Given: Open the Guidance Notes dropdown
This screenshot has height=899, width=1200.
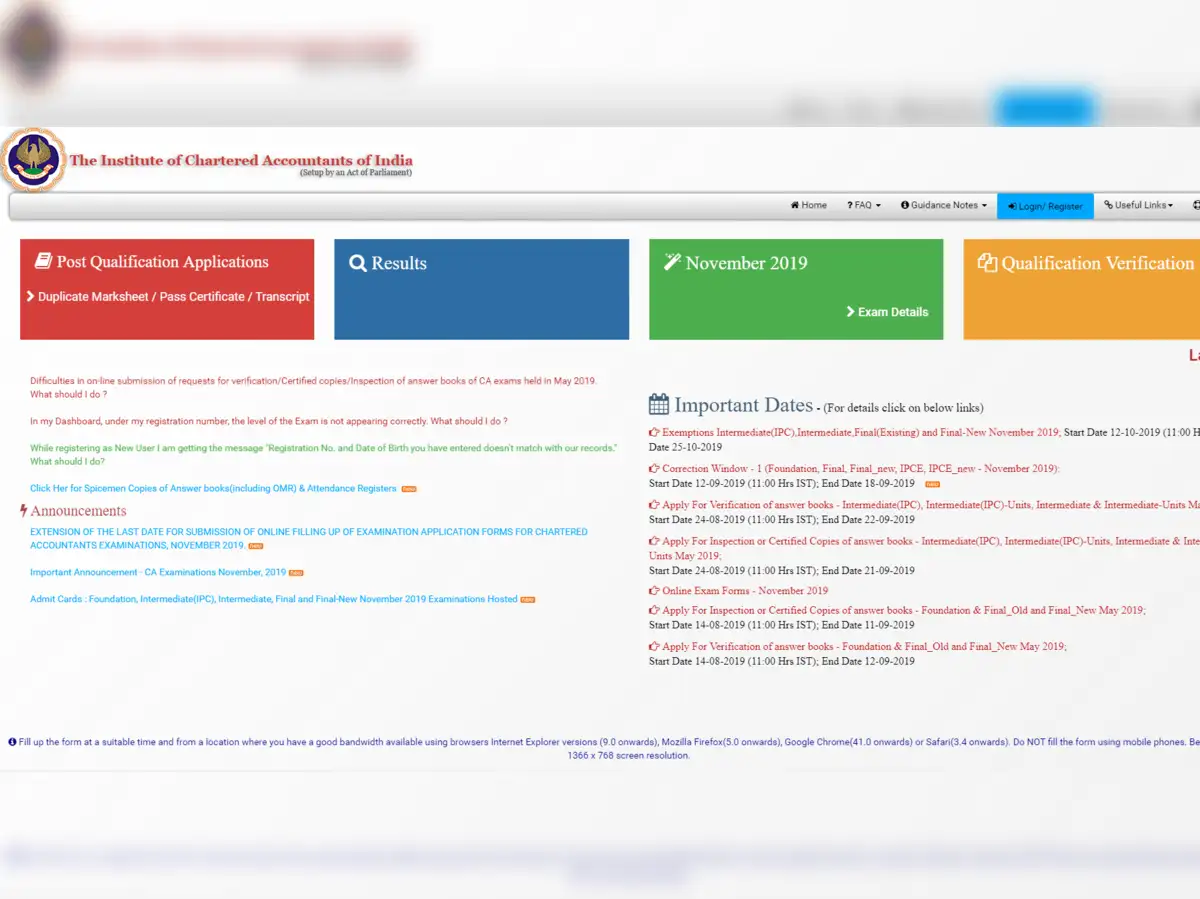Looking at the screenshot, I should [943, 205].
